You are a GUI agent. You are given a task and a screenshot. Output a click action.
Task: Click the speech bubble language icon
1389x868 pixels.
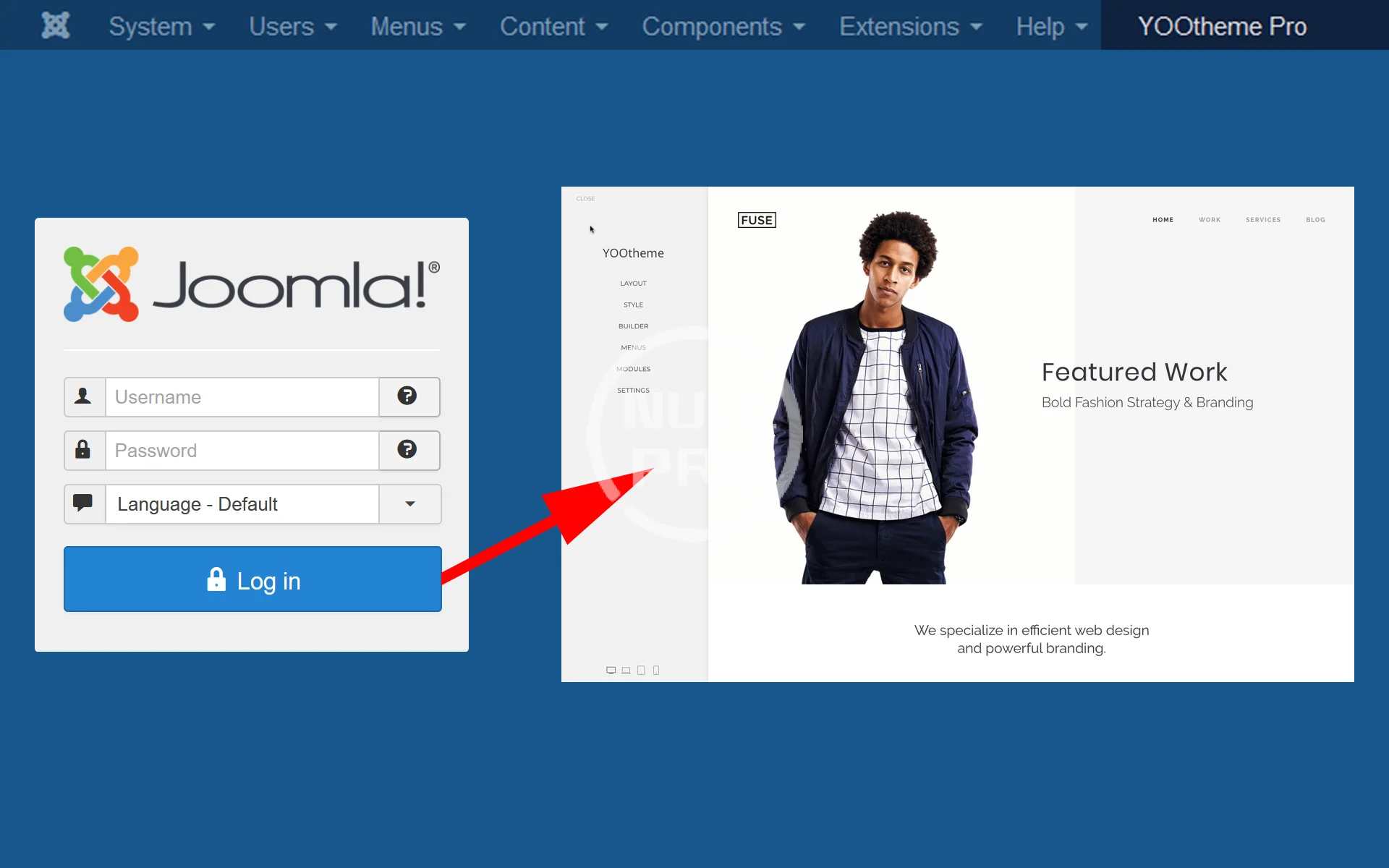click(83, 502)
